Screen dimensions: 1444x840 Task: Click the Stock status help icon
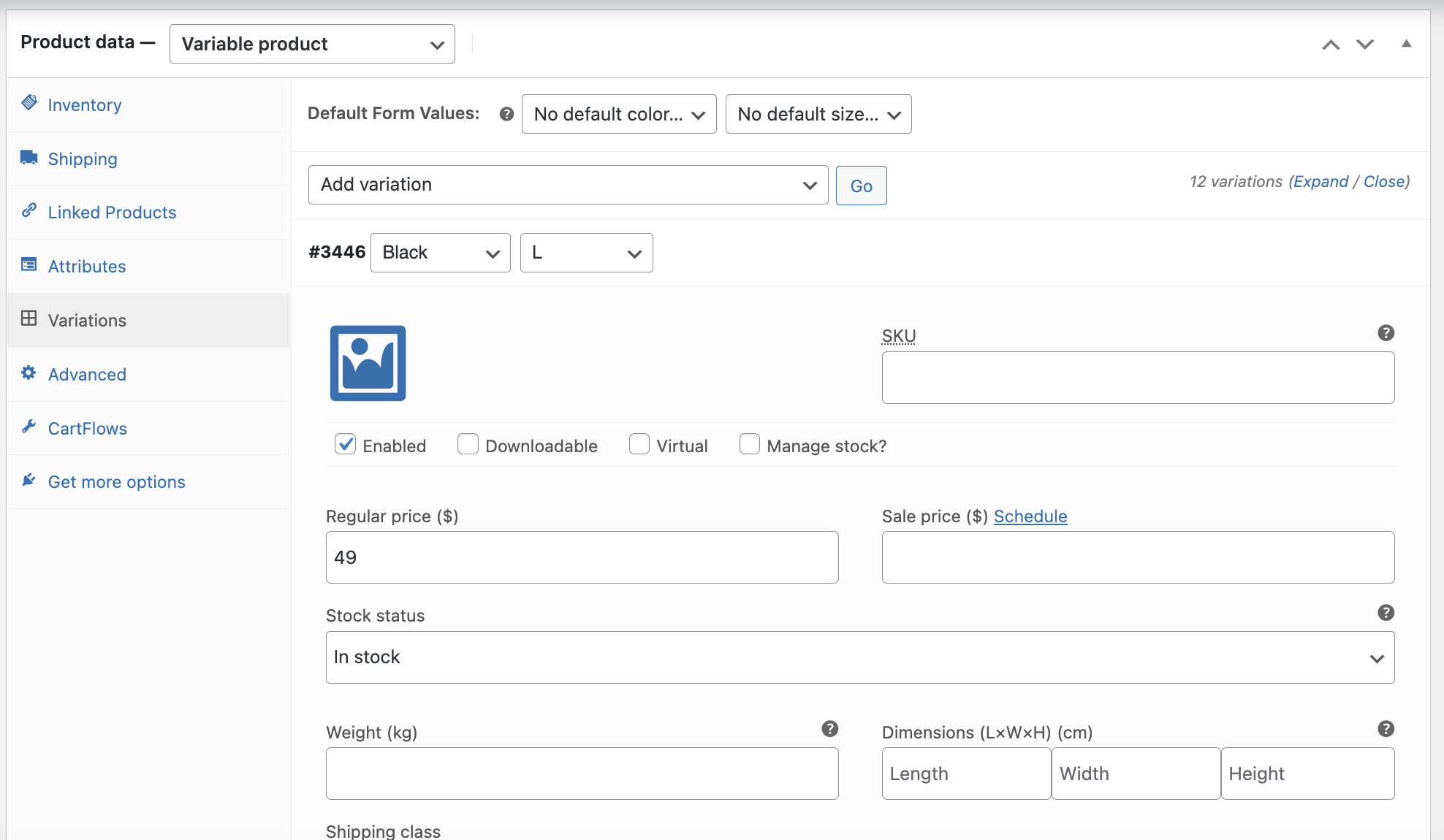click(1386, 613)
